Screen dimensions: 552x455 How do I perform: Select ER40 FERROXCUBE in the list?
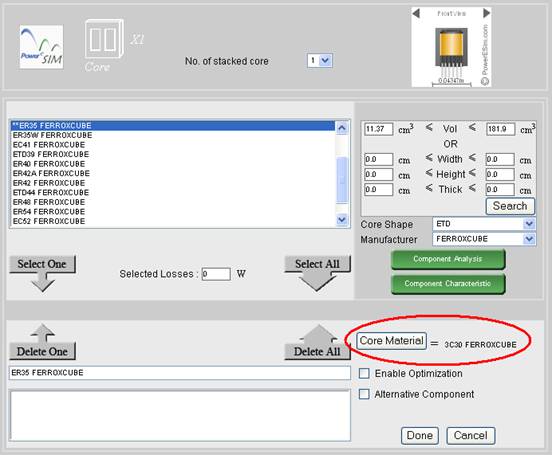(173, 164)
